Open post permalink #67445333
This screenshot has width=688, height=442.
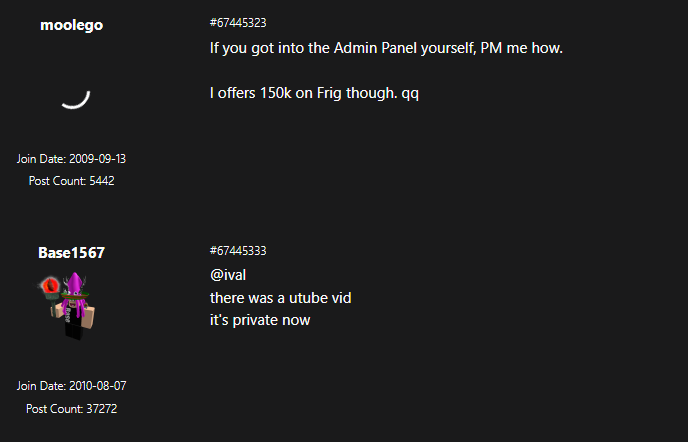coord(237,251)
